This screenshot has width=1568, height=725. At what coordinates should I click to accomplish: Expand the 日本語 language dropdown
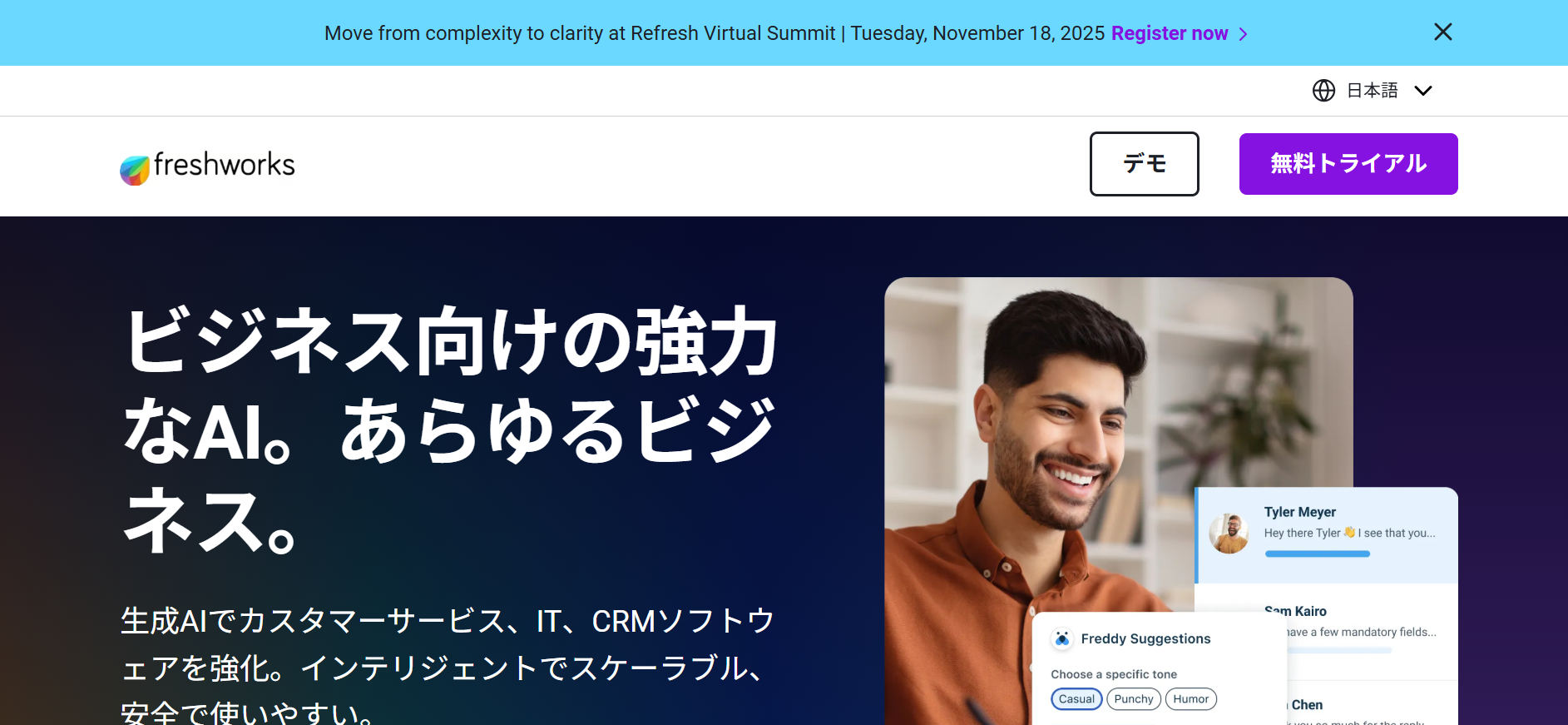point(1373,90)
